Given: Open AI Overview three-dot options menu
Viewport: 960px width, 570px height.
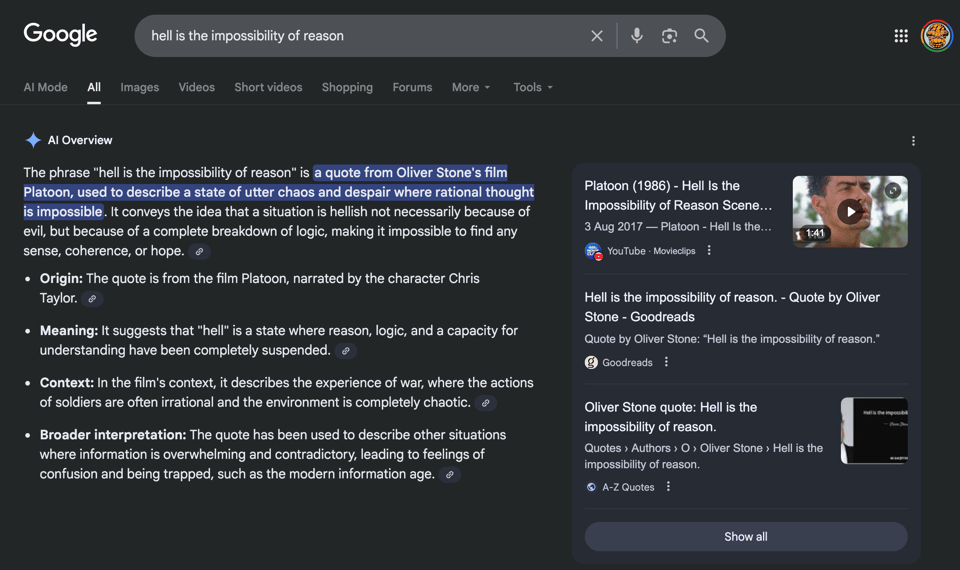Looking at the screenshot, I should pyautogui.click(x=913, y=141).
